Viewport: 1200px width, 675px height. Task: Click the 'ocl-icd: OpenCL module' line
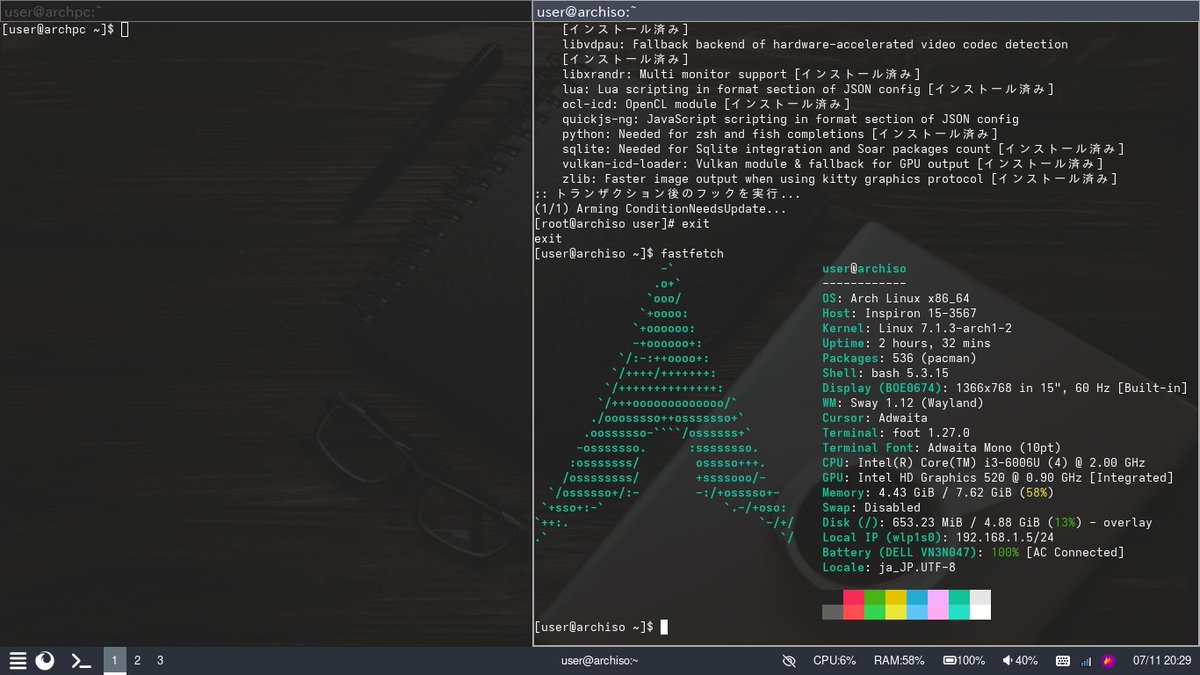pyautogui.click(x=706, y=105)
